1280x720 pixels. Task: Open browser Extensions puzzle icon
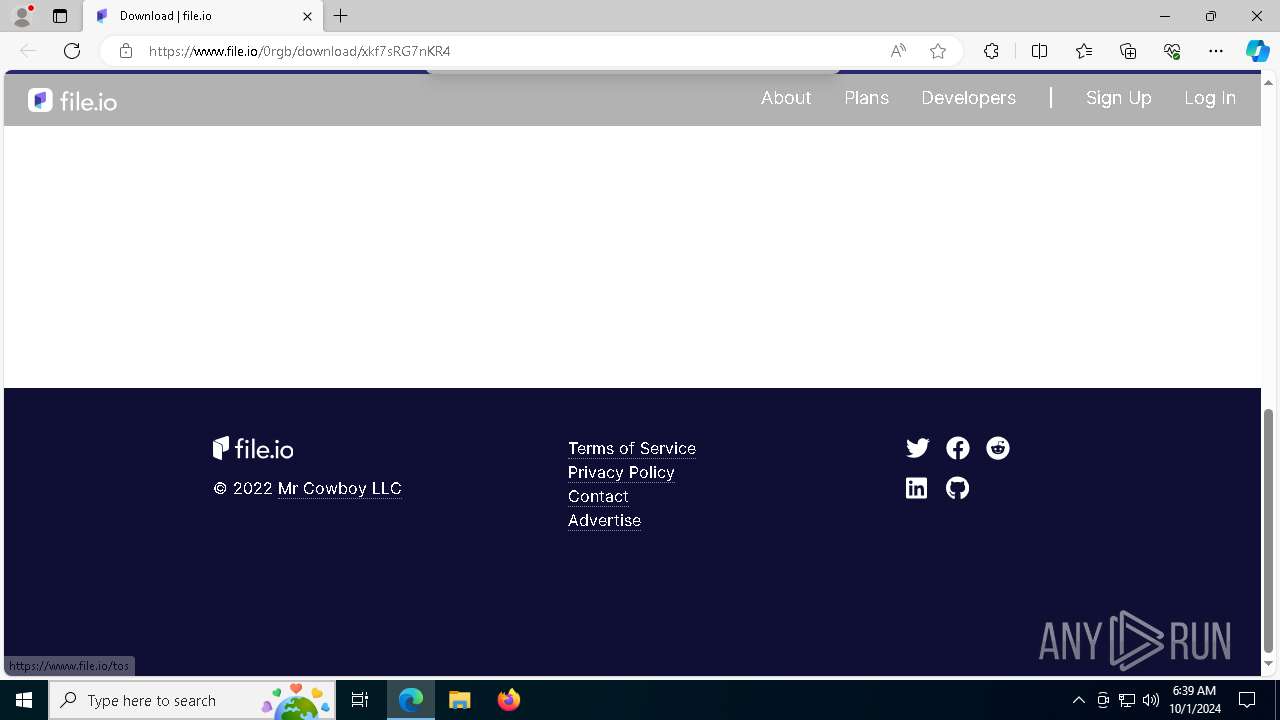[x=991, y=51]
